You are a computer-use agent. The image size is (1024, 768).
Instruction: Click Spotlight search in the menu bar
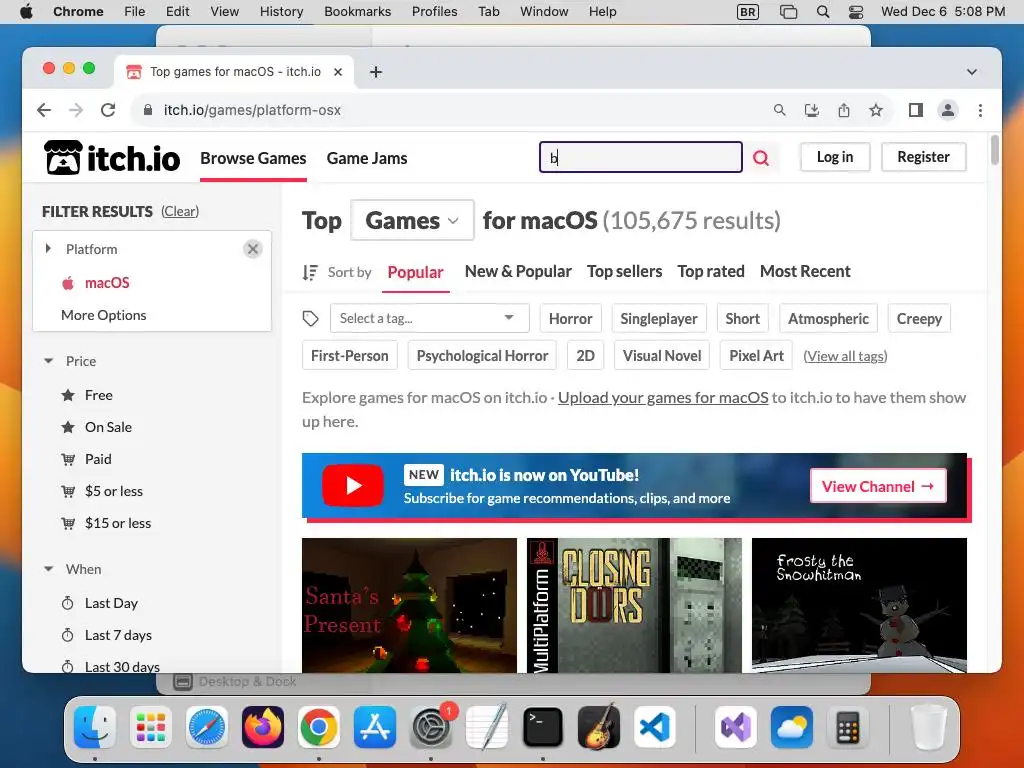click(x=823, y=12)
